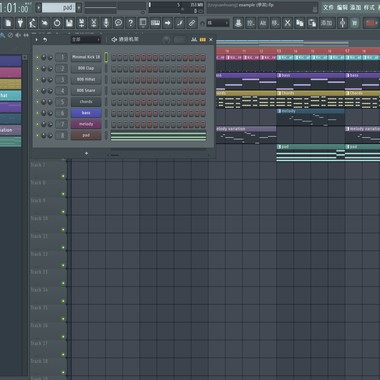Open the blue bass channel button
Viewport: 380px width, 380px height.
pyautogui.click(x=86, y=113)
